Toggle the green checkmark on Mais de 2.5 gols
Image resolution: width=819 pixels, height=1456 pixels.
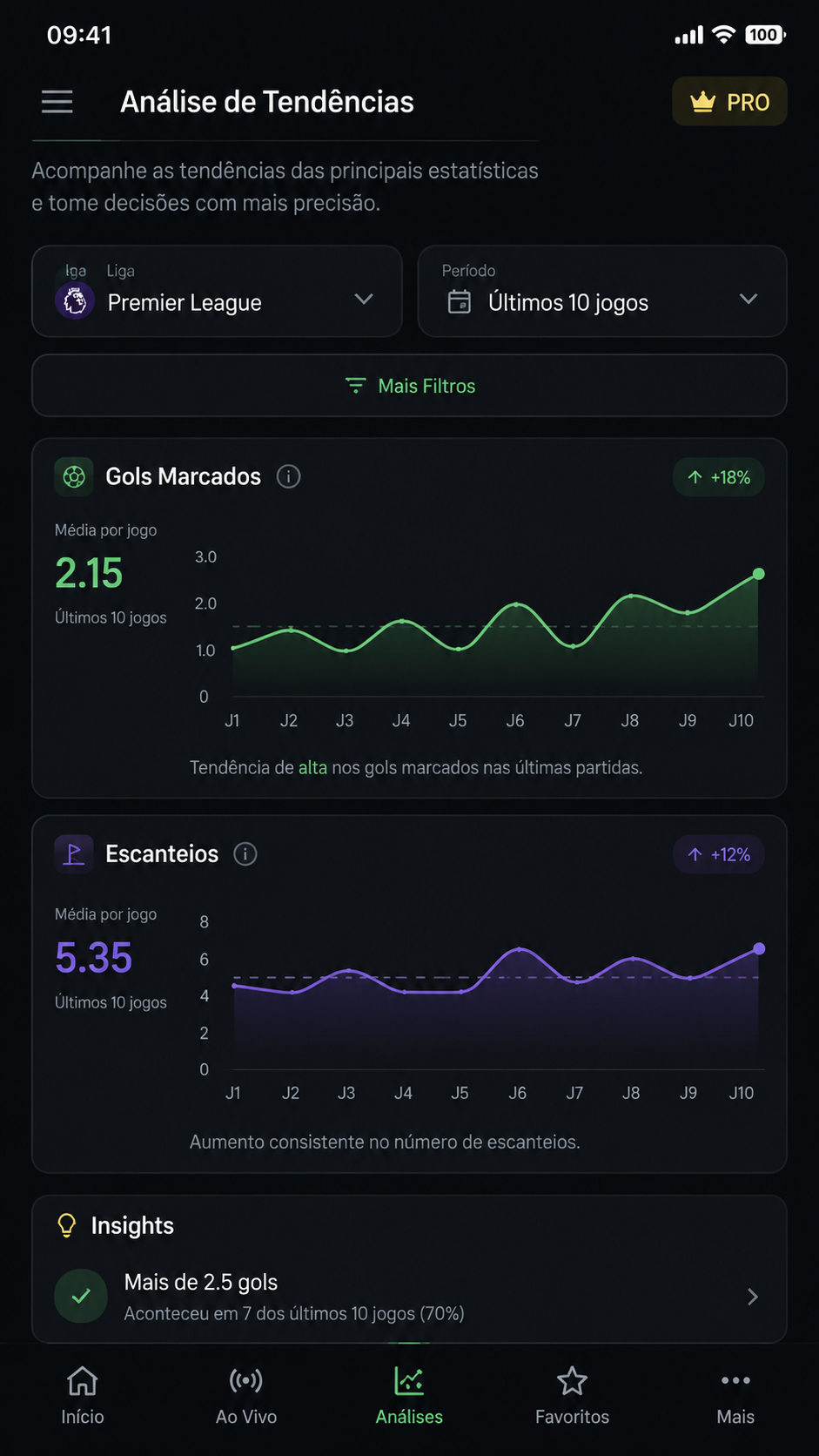pos(81,1297)
